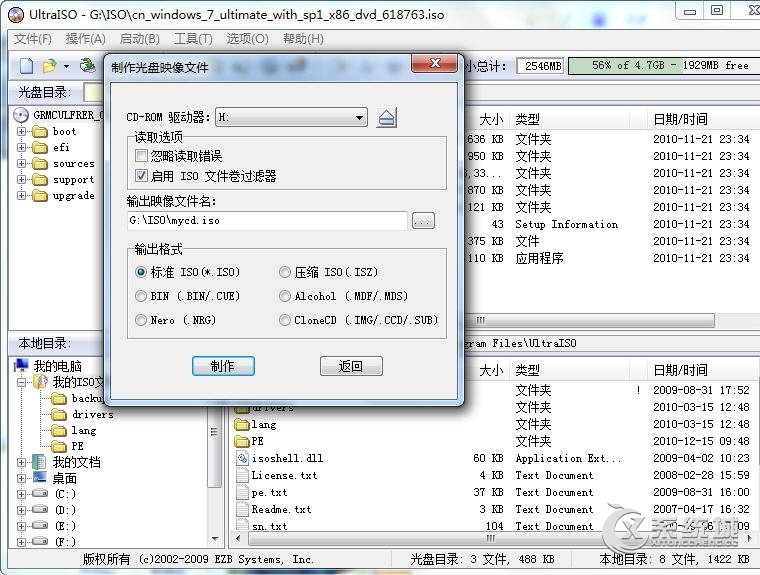Select the (E:) drive icon

tap(40, 526)
